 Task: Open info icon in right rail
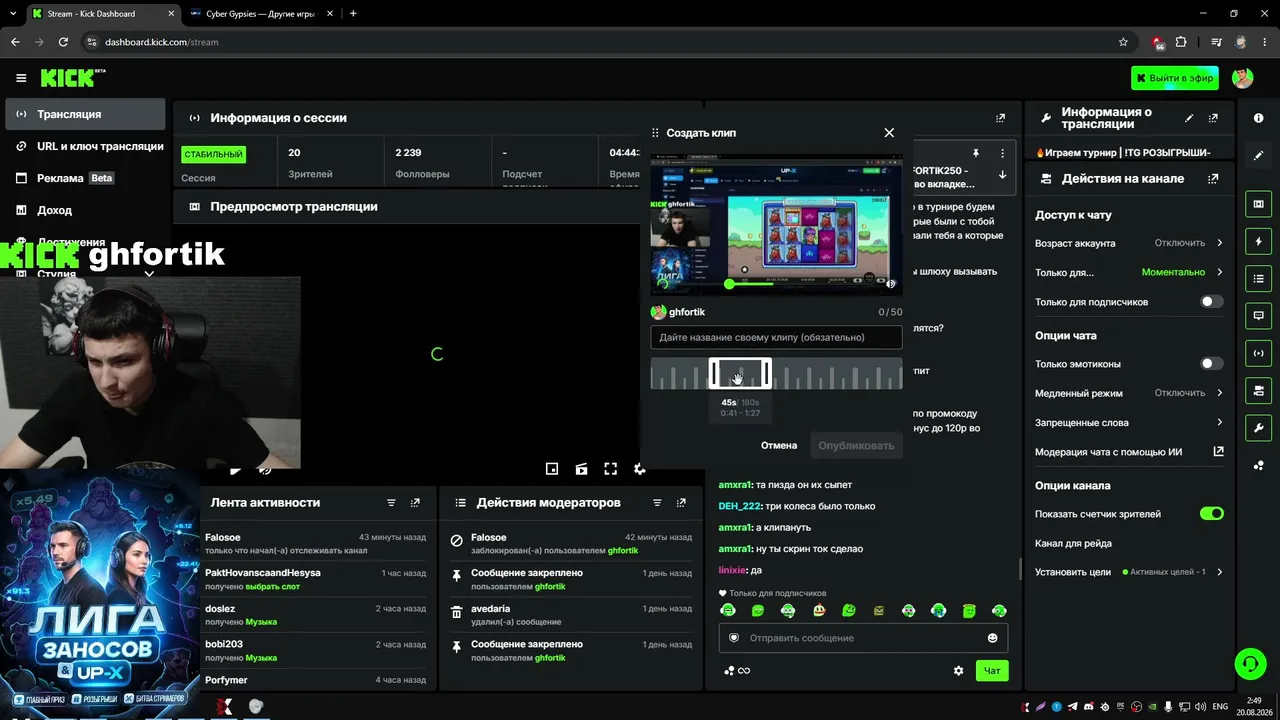1258,118
